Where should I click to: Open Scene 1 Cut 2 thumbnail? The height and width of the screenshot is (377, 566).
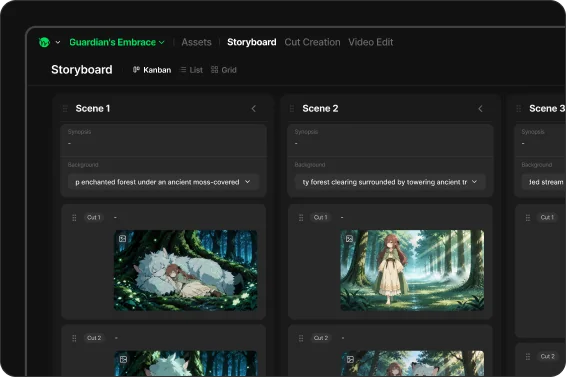[186, 363]
